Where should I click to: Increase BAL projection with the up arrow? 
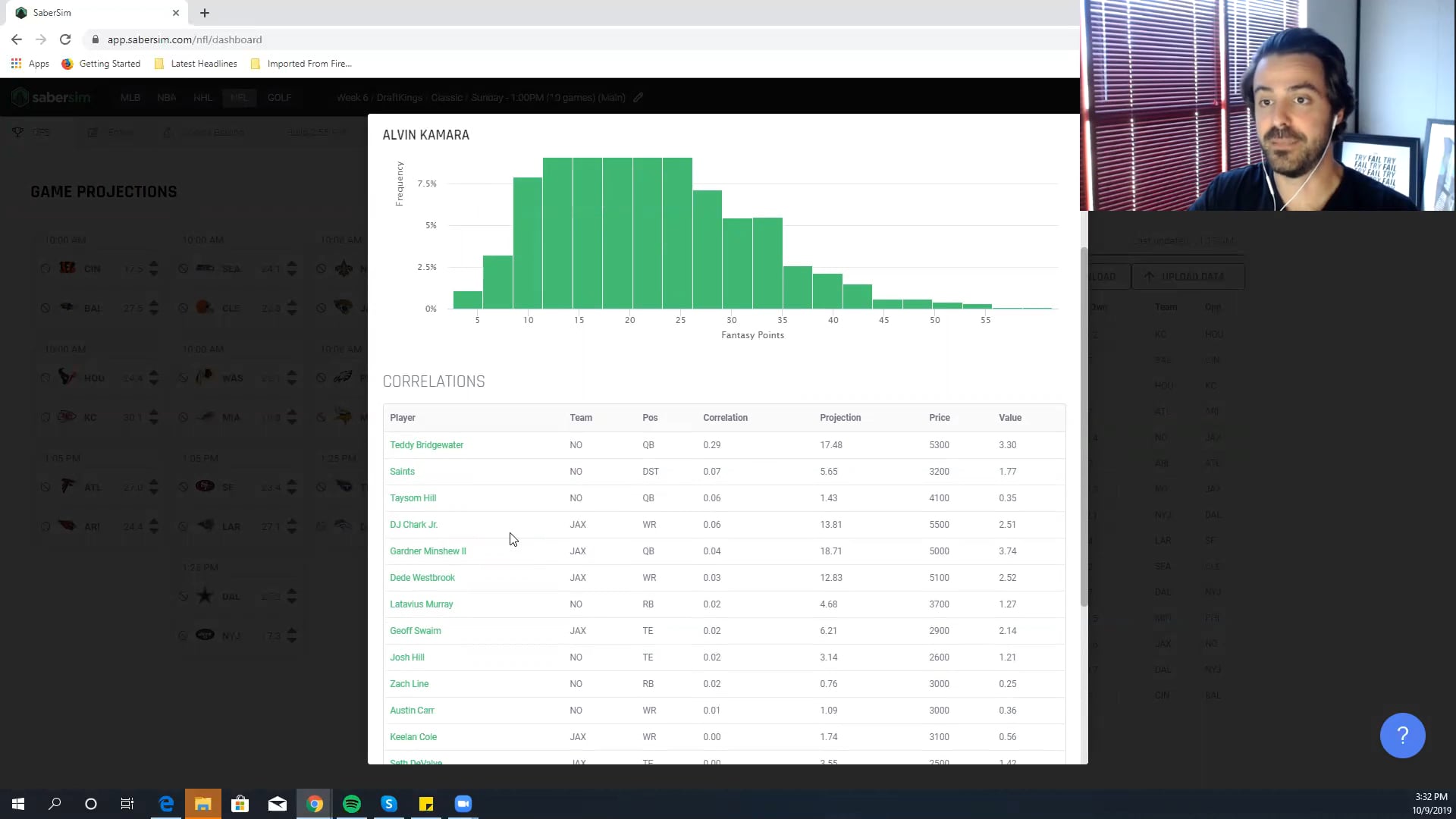(x=154, y=303)
